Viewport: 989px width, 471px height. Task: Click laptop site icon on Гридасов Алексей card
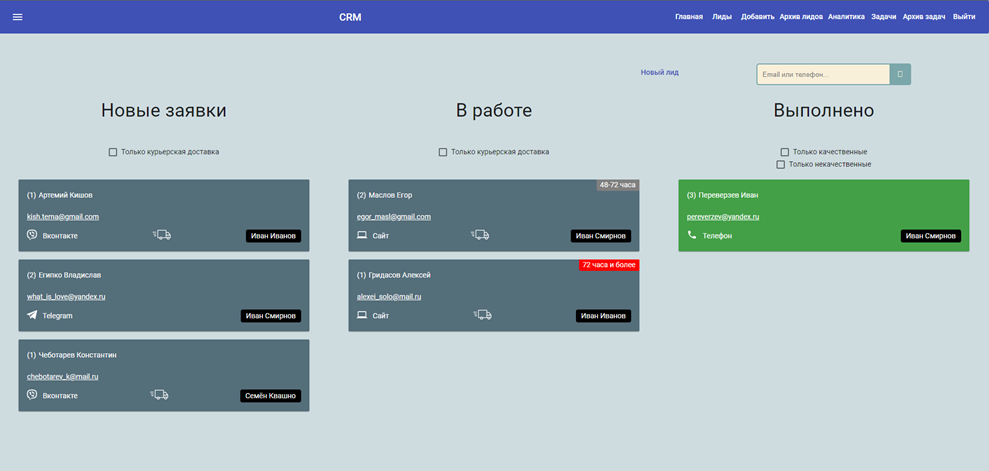coord(362,315)
